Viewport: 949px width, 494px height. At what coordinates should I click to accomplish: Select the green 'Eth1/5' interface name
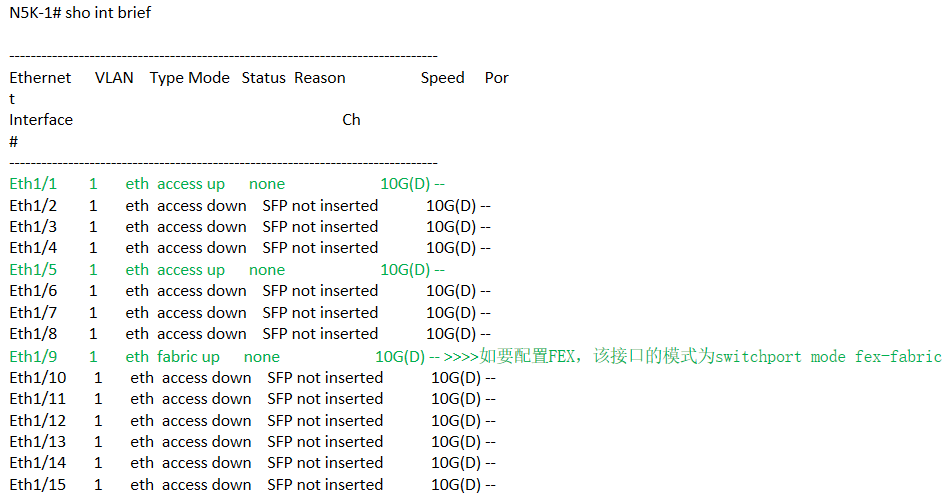33,270
